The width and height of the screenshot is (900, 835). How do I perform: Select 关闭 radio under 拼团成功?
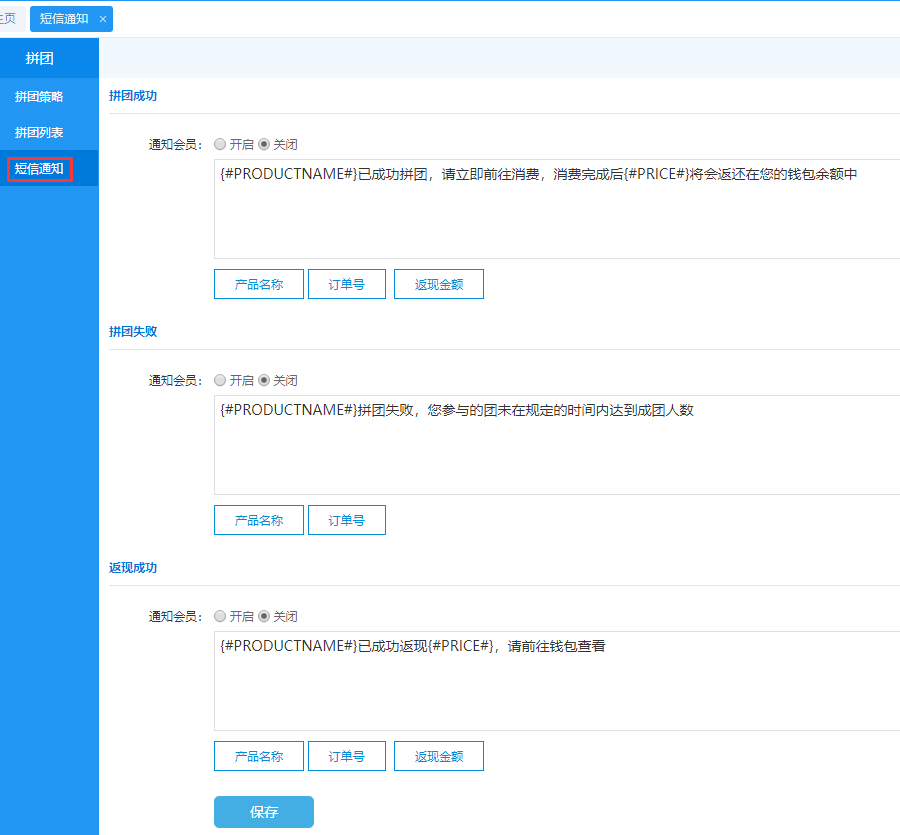point(264,144)
